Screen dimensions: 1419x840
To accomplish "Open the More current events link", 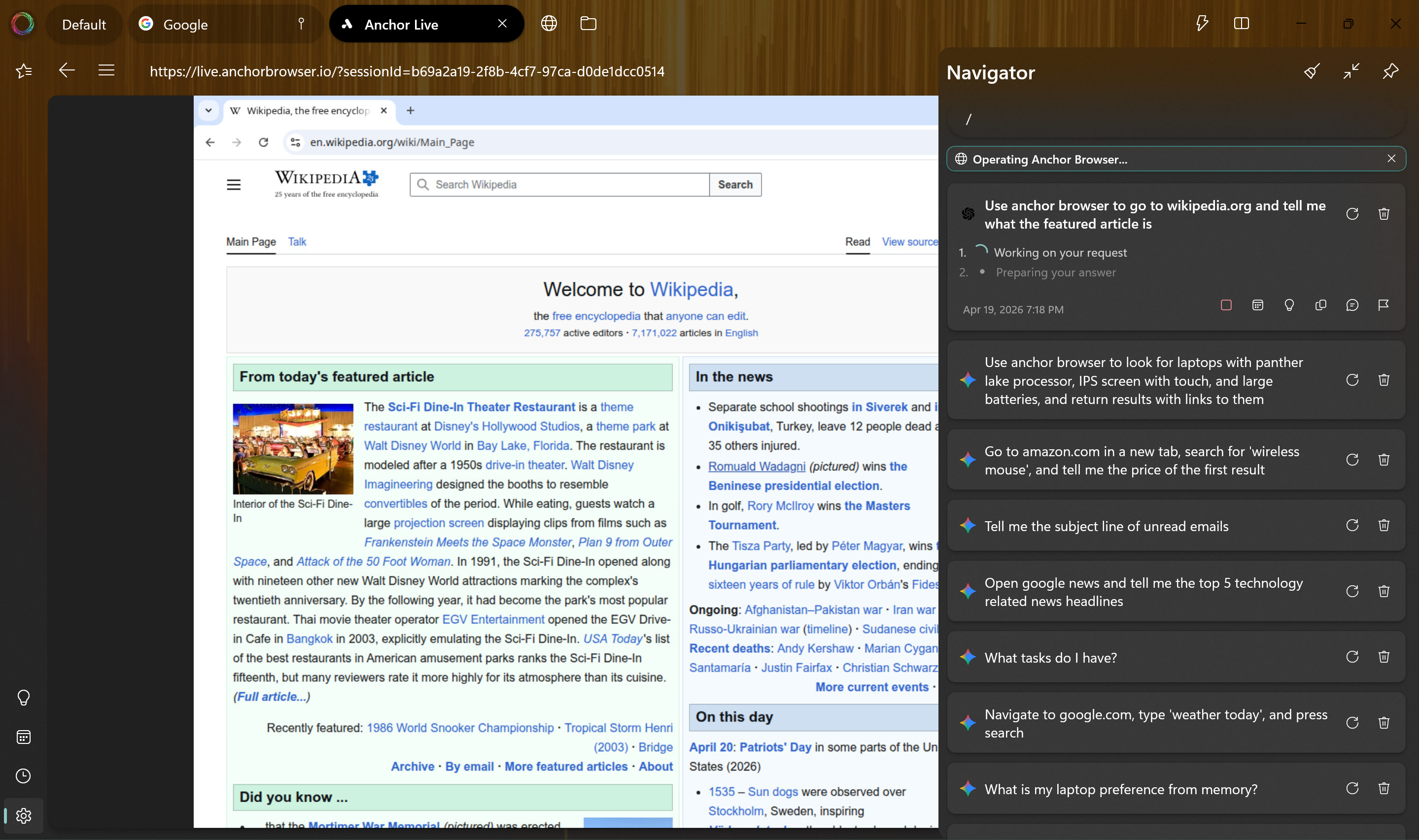I will click(872, 687).
